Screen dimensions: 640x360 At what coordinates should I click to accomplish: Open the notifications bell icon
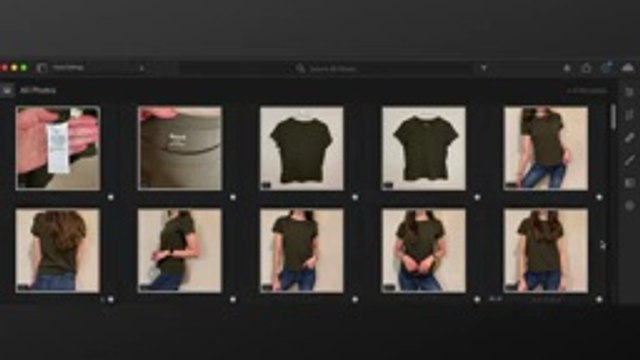567,68
